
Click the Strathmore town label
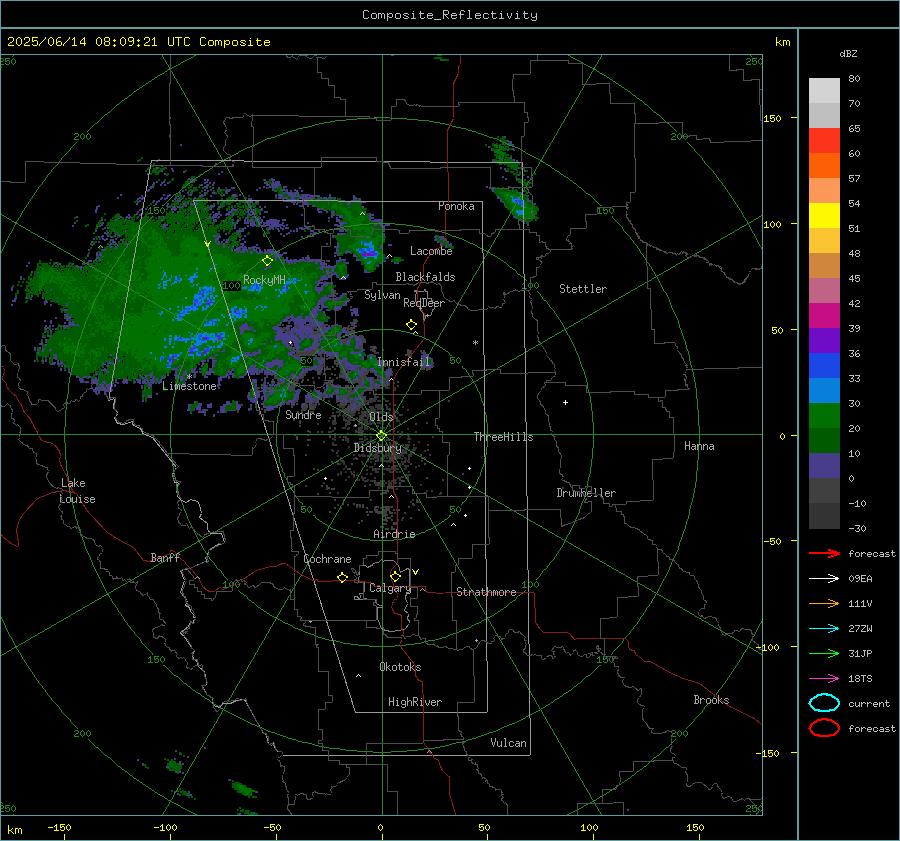pyautogui.click(x=486, y=592)
